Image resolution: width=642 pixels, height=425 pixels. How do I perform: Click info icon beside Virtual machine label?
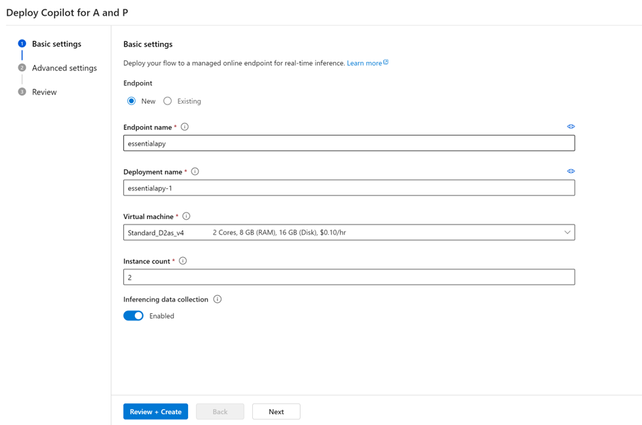coord(187,216)
